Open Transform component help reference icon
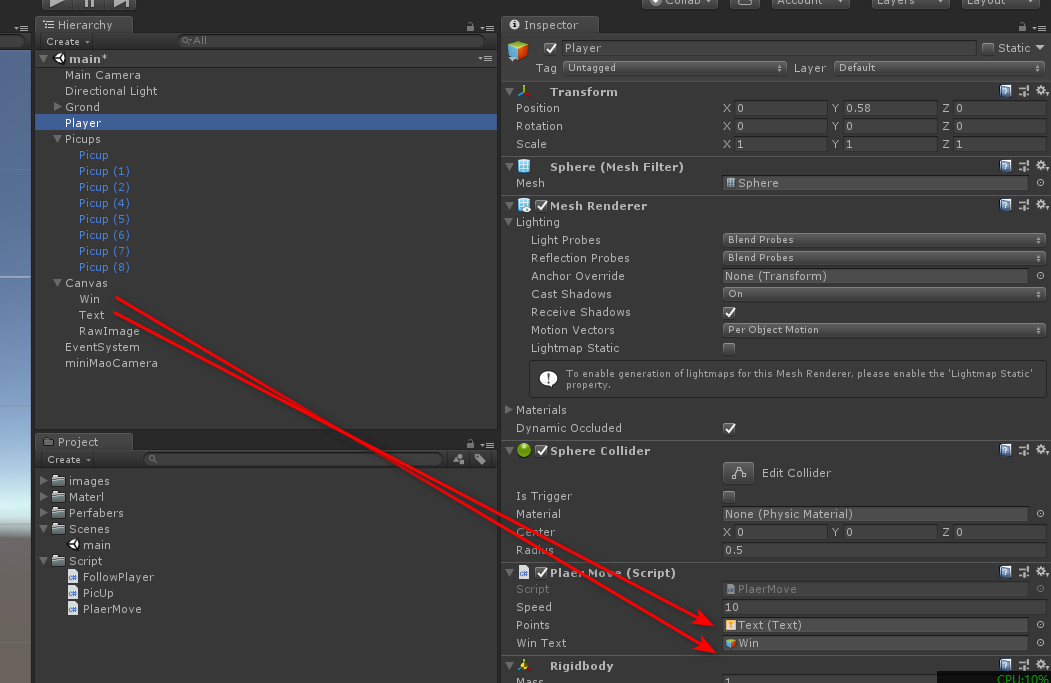 (1005, 91)
